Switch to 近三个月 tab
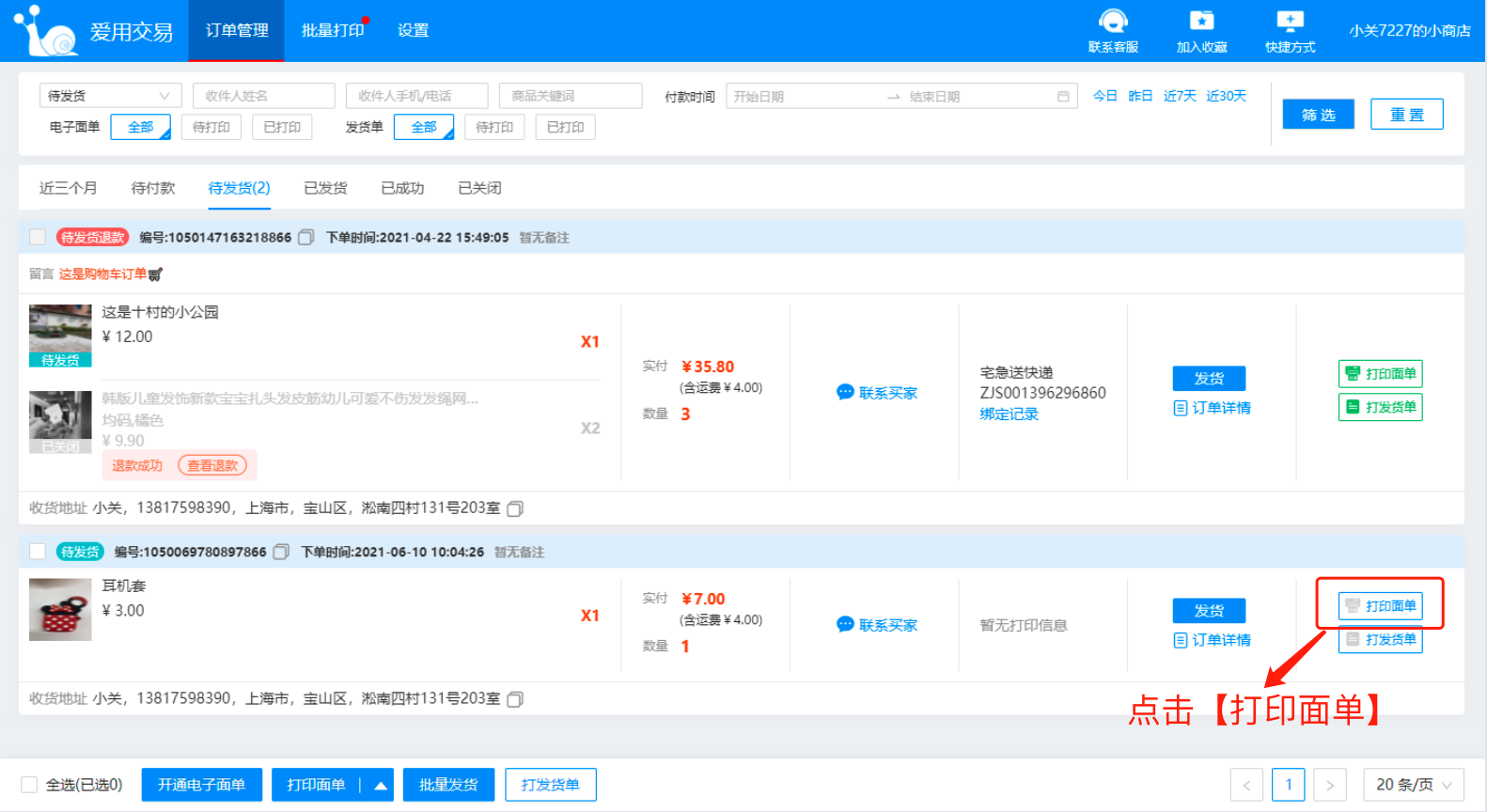Image resolution: width=1487 pixels, height=812 pixels. tap(68, 188)
